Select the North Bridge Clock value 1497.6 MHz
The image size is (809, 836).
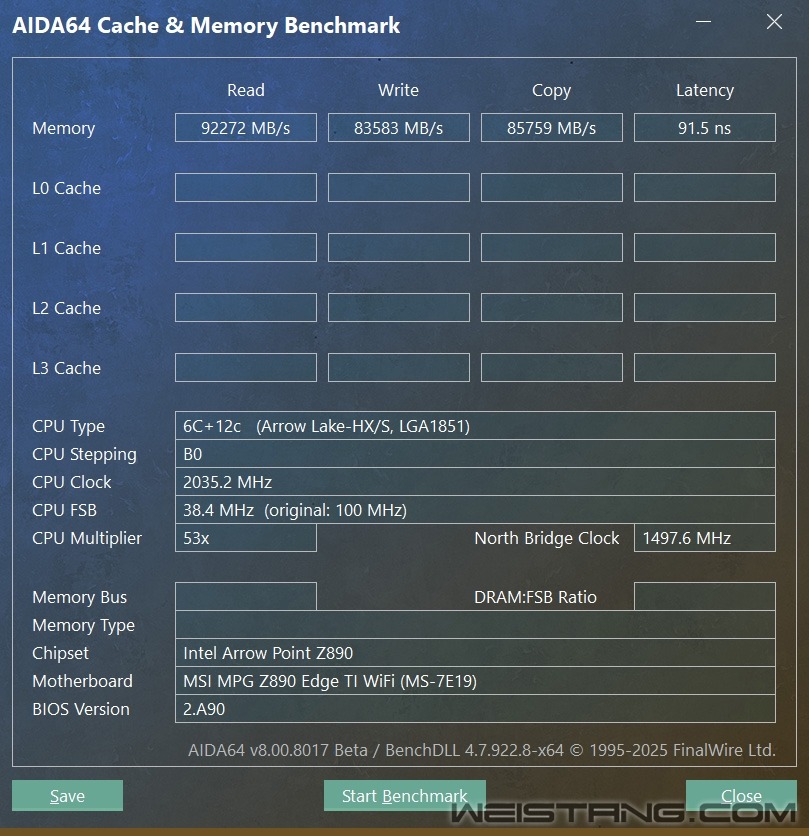[x=704, y=538]
